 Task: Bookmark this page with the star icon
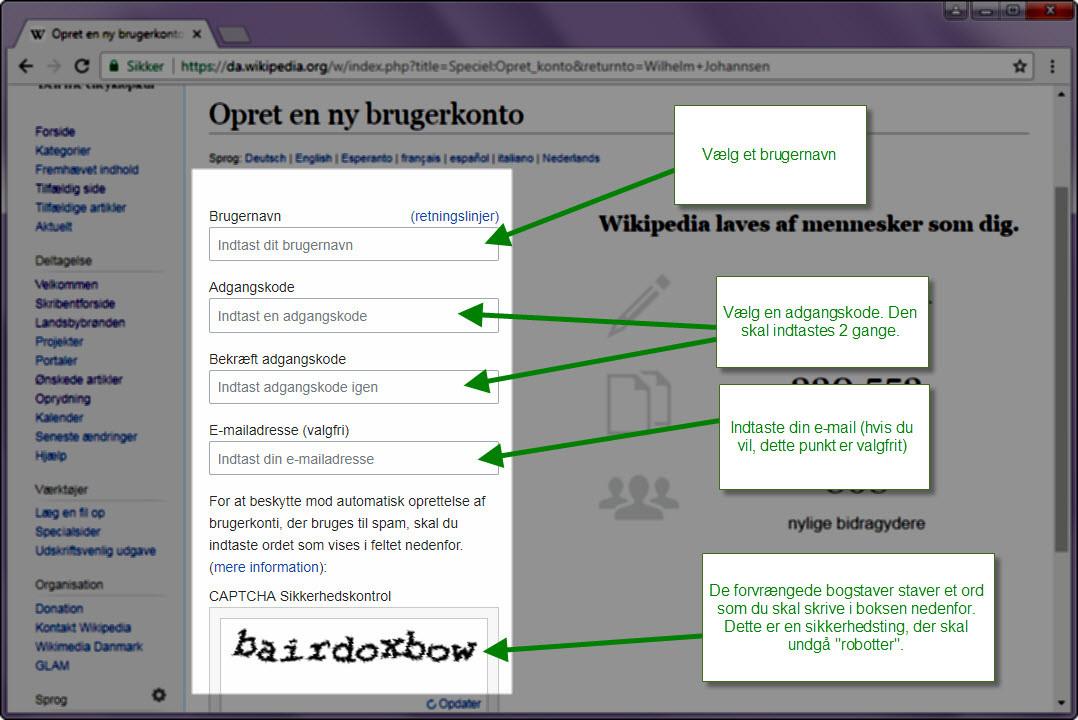point(1020,66)
